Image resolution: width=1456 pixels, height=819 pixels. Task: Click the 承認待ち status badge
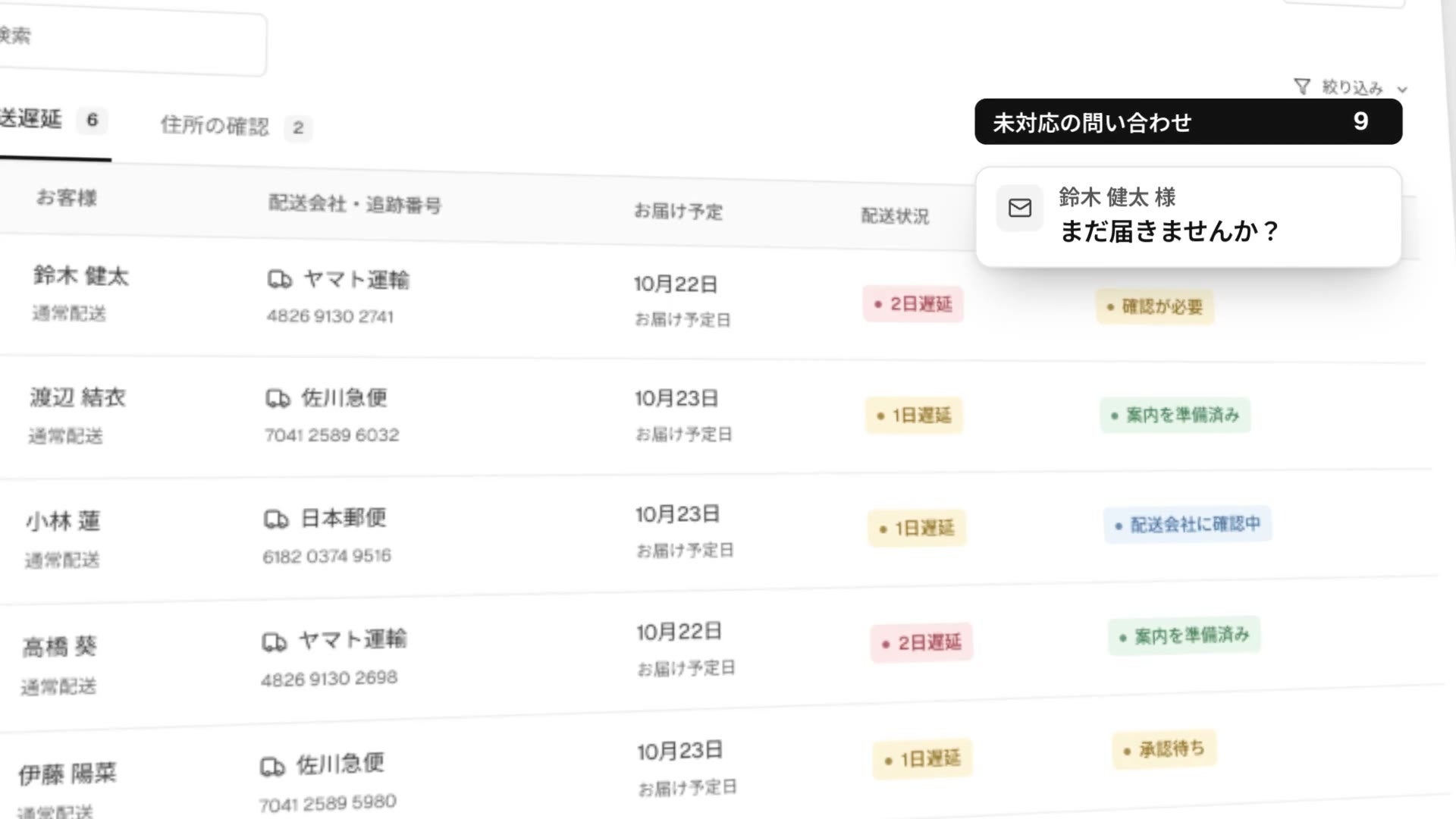1165,749
